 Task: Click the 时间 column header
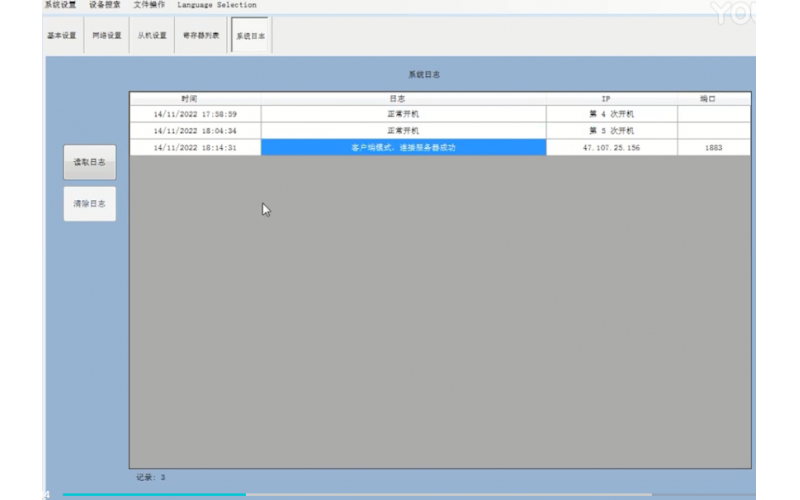(x=195, y=99)
